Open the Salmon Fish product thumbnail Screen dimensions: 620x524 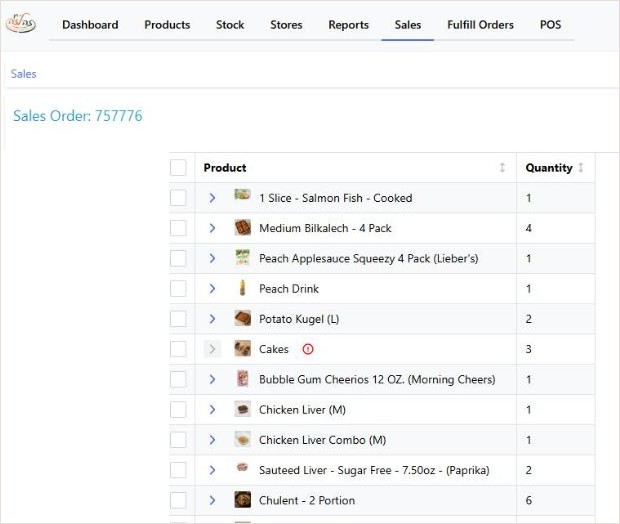coord(242,195)
